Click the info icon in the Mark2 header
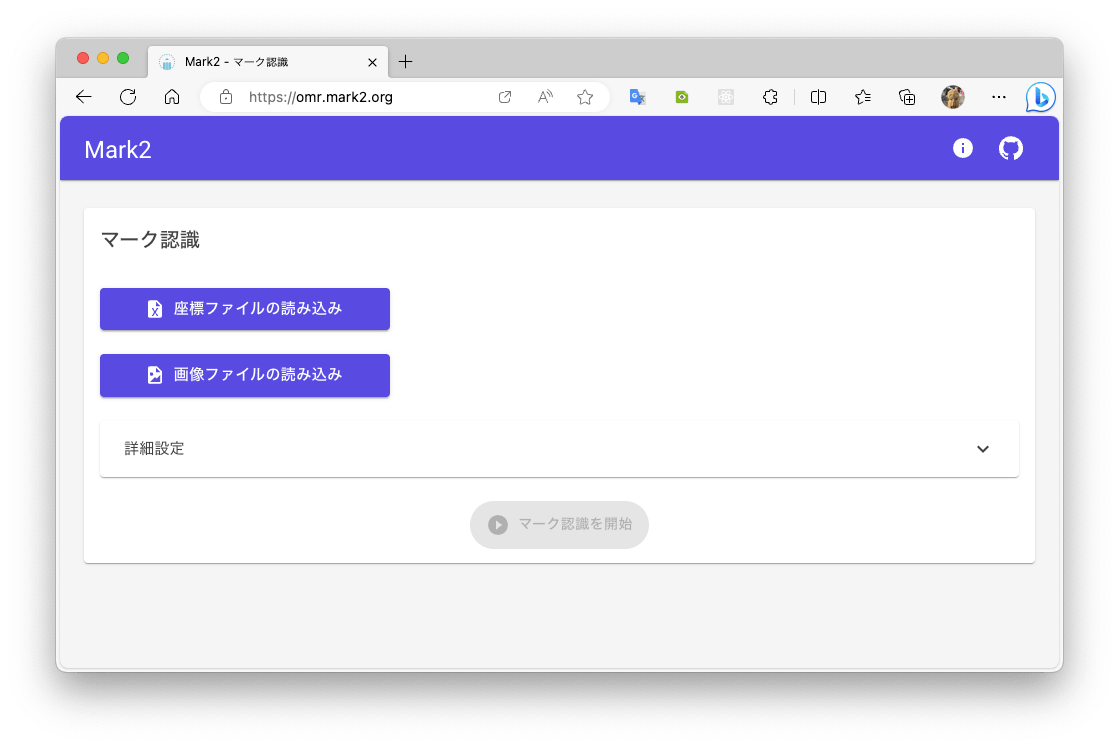Screen dimensions: 1119x746 [963, 148]
